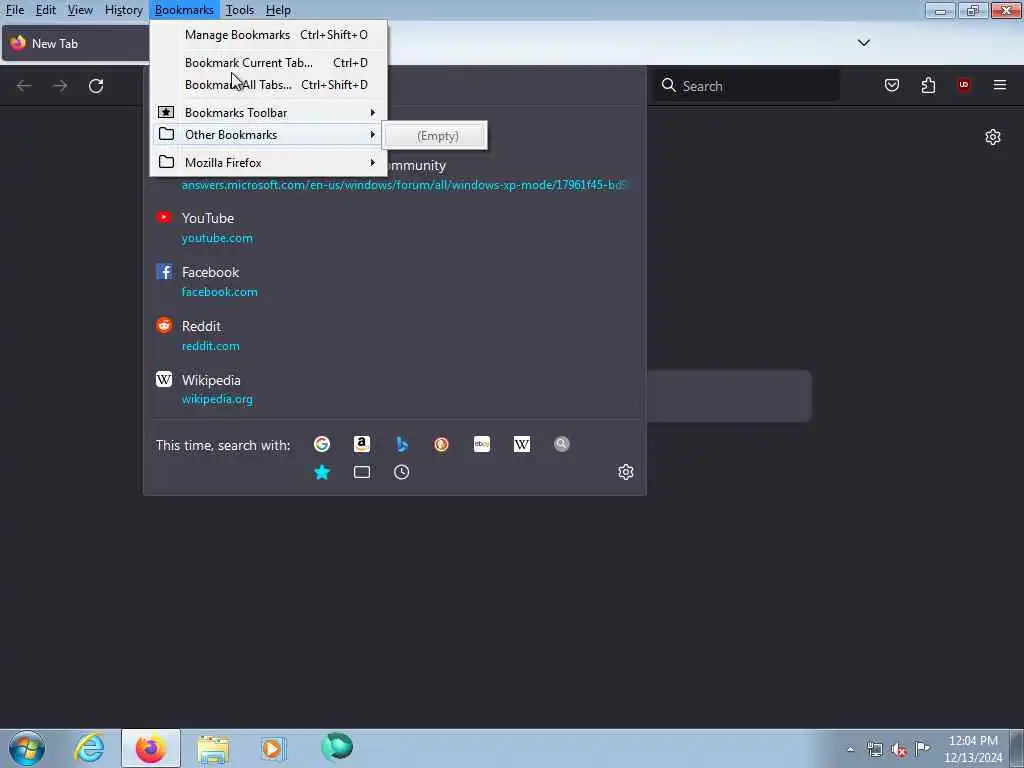The height and width of the screenshot is (768, 1024).
Task: Search this time with Wikipedia icon
Action: [522, 444]
